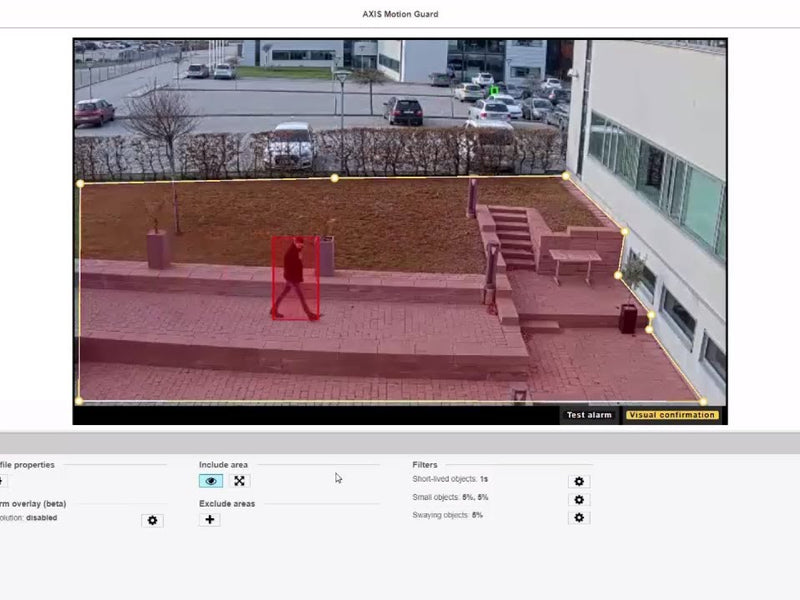Click the AXIS Motion Guard title
The width and height of the screenshot is (800, 600).
click(400, 14)
